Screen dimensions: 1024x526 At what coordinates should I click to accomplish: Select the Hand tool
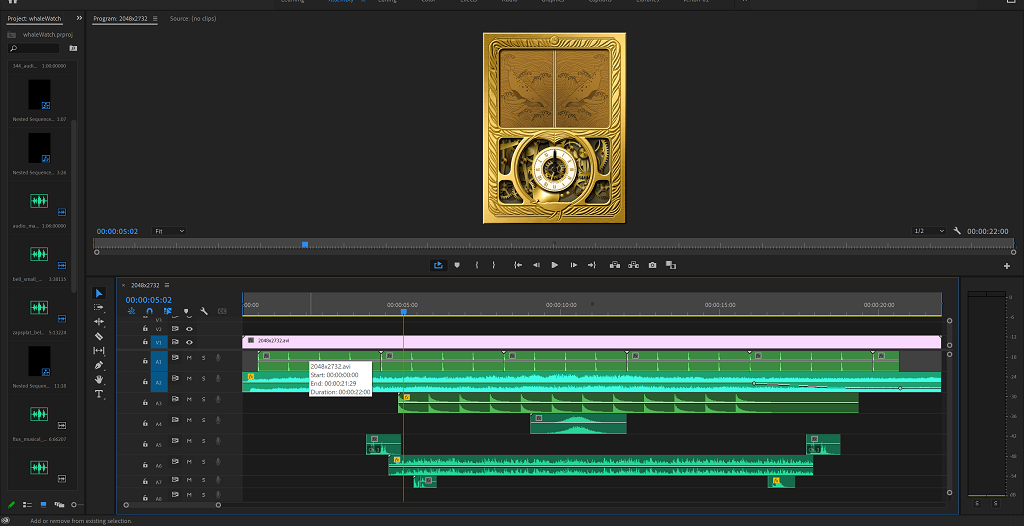99,380
